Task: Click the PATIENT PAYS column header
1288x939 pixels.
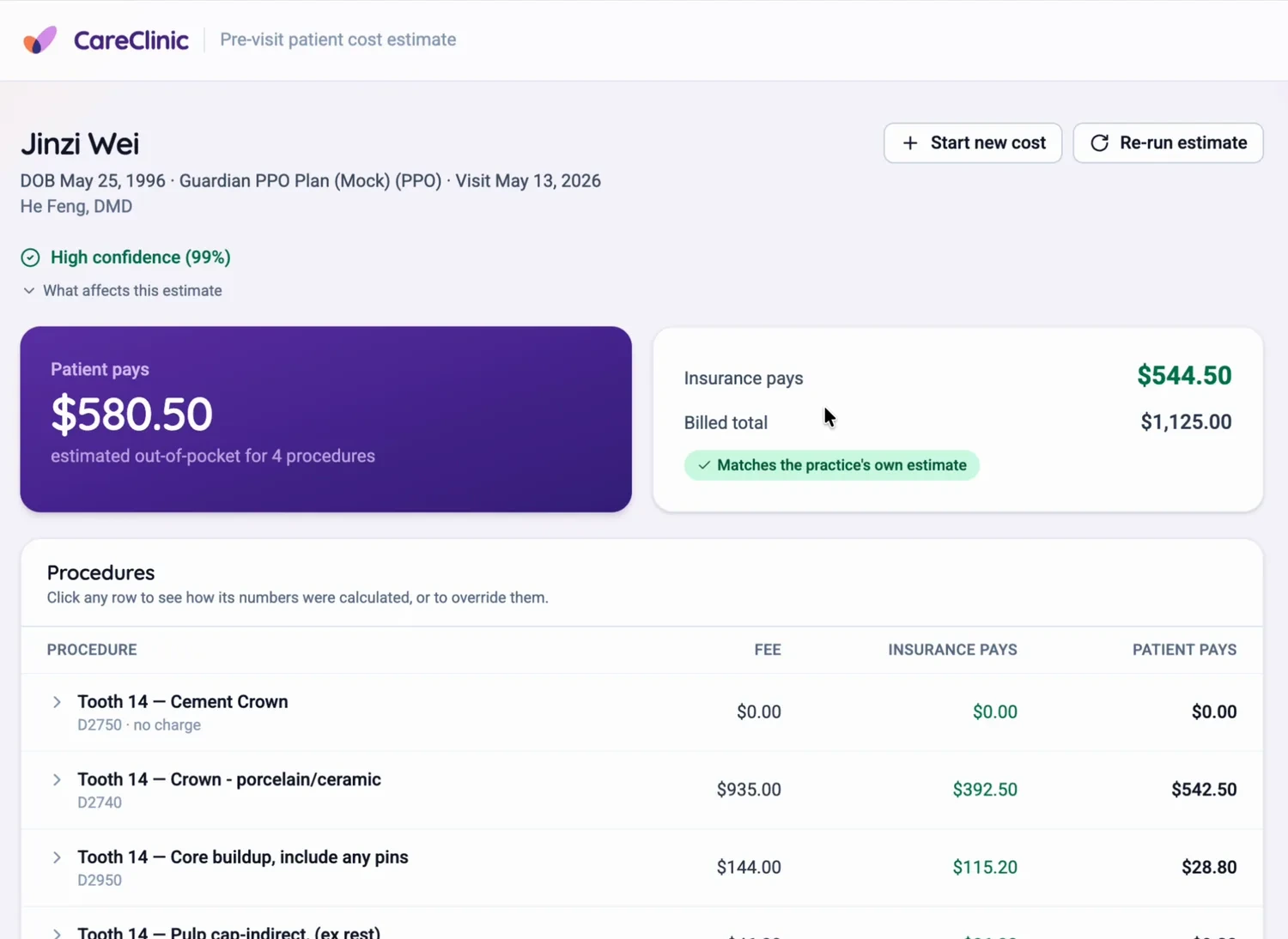Action: click(x=1184, y=650)
